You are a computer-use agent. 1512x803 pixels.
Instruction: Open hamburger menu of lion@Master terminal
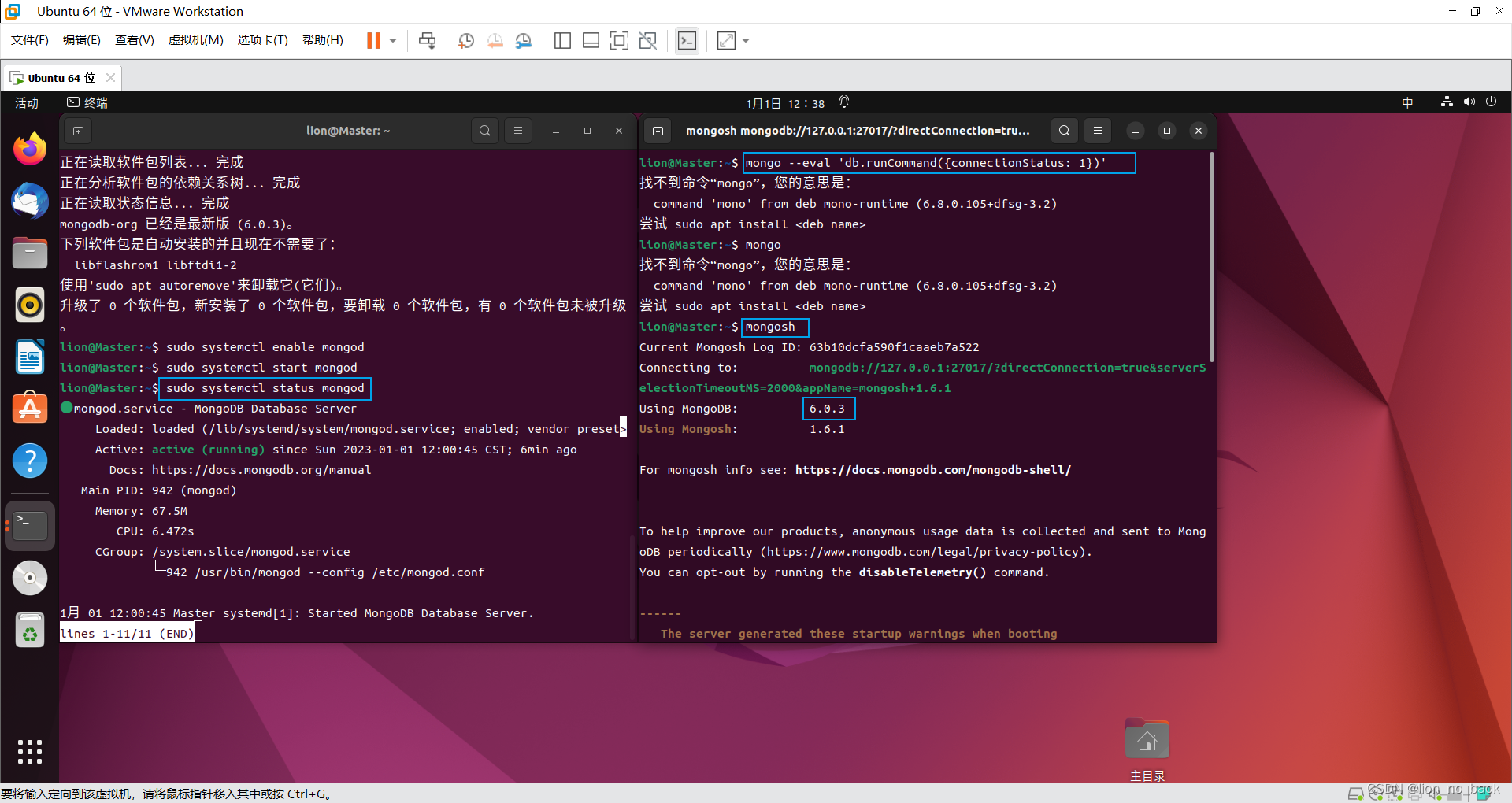518,131
